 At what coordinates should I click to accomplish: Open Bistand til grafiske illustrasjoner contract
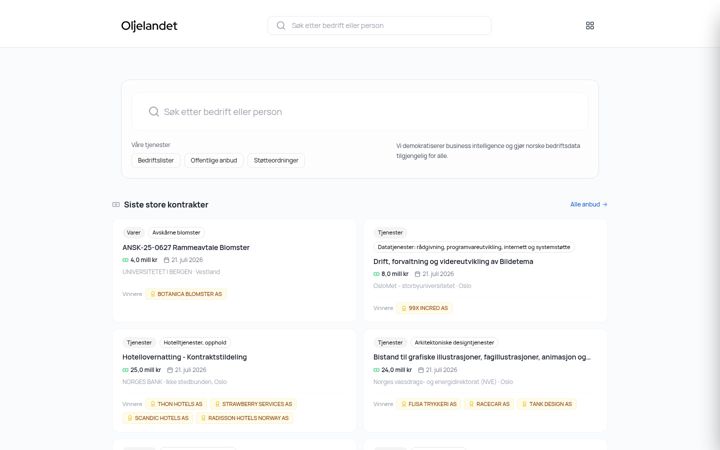coord(482,357)
